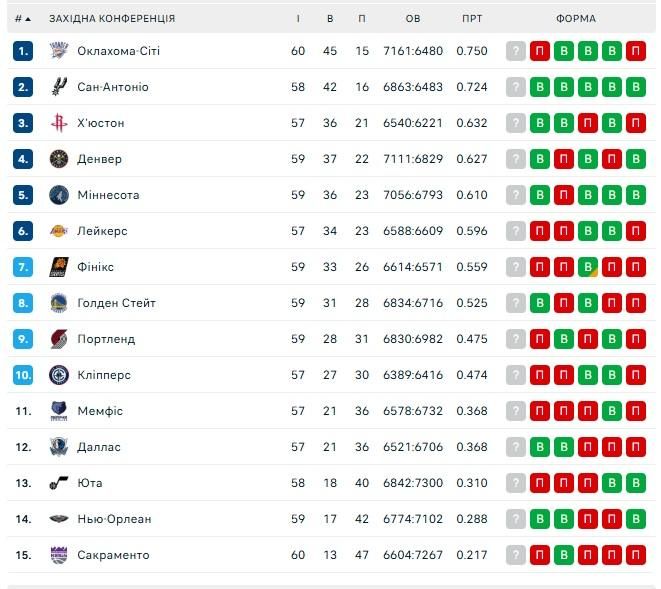This screenshot has height=589, width=661.
Task: Open the Мемфіс team link
Action: tap(100, 411)
